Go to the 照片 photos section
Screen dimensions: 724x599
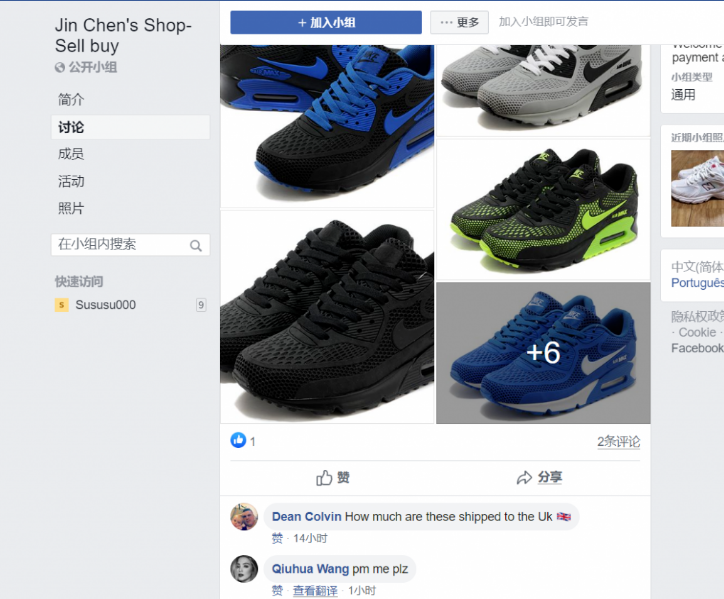71,208
